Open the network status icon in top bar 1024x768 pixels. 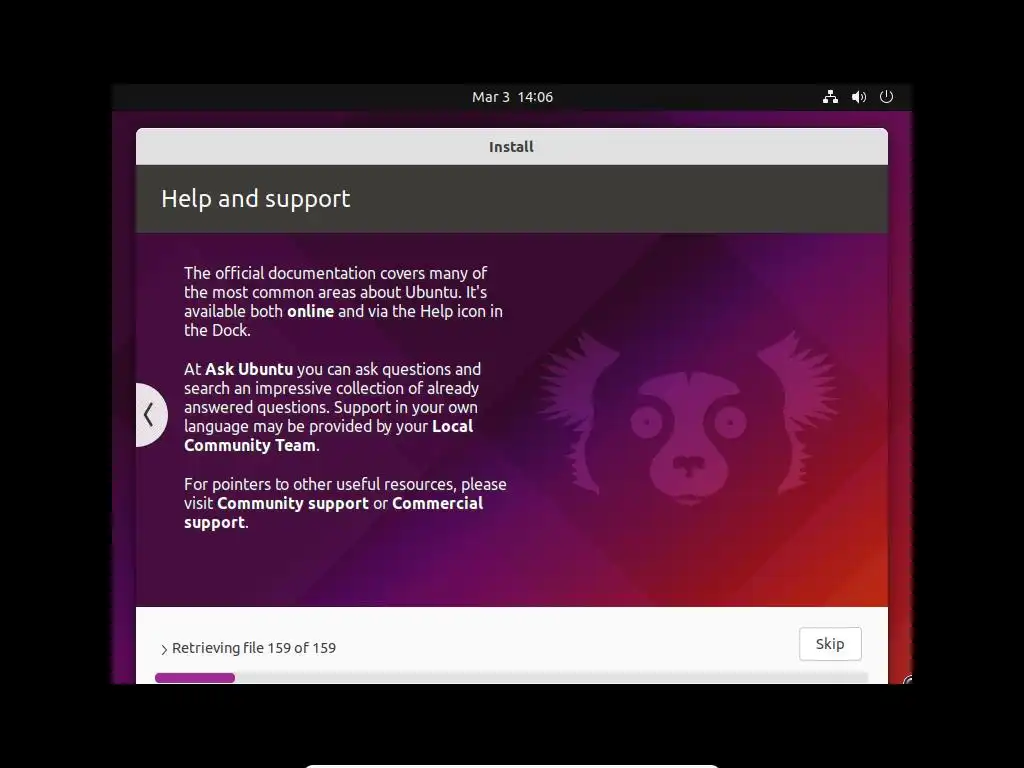(830, 97)
